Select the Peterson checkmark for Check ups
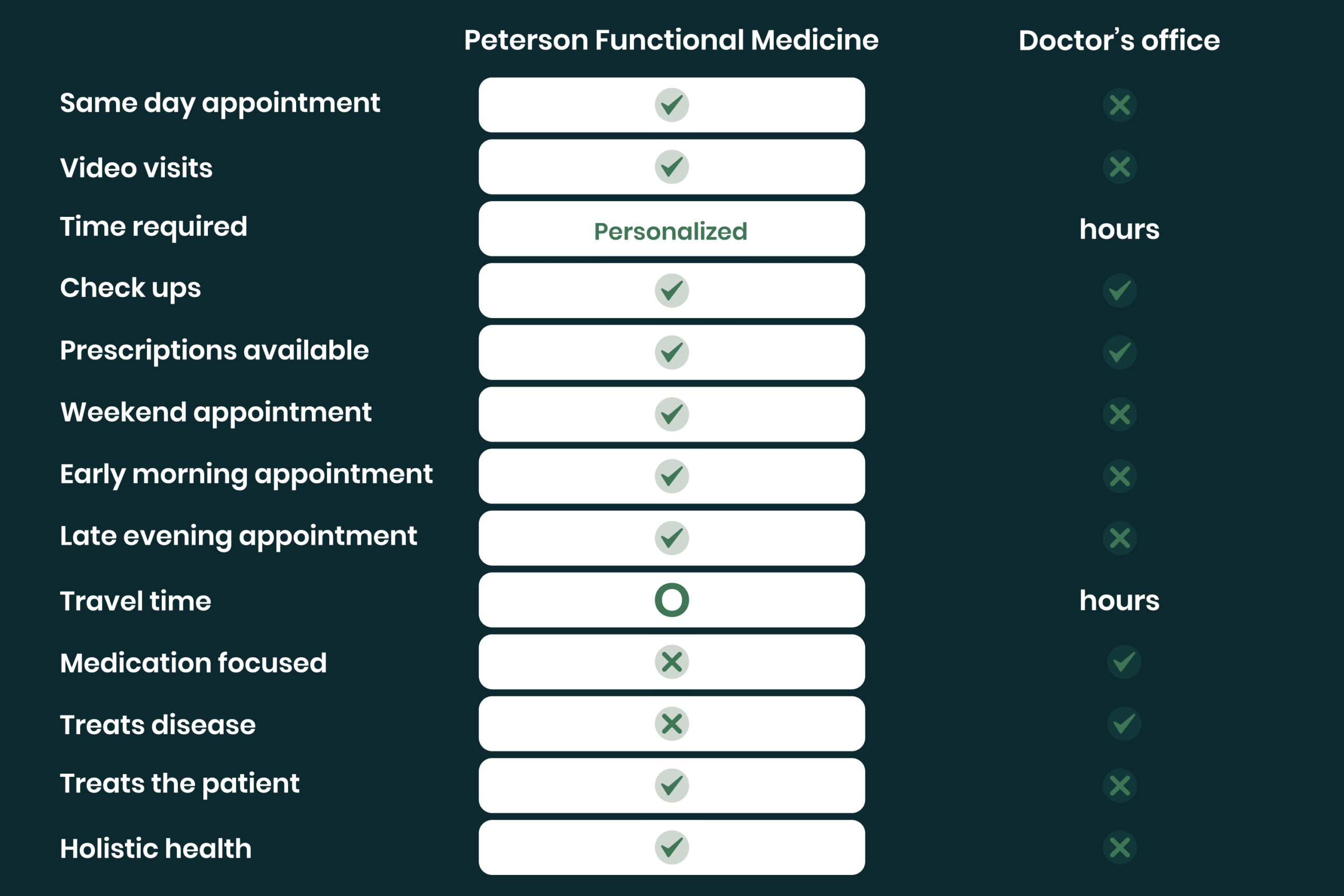 click(x=671, y=290)
